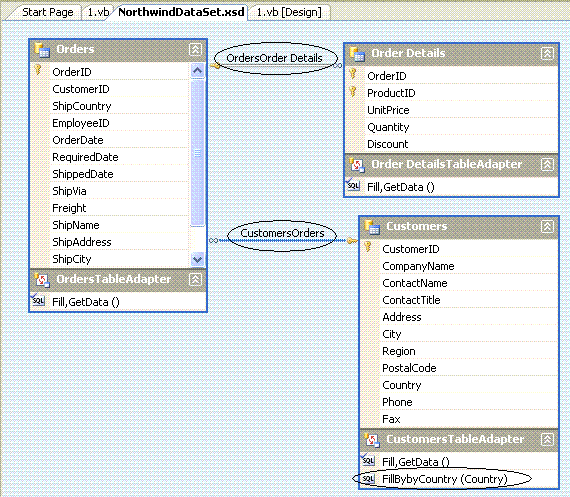Click key endpoint of CustomersOrders relation
This screenshot has height=497, width=570.
point(352,241)
